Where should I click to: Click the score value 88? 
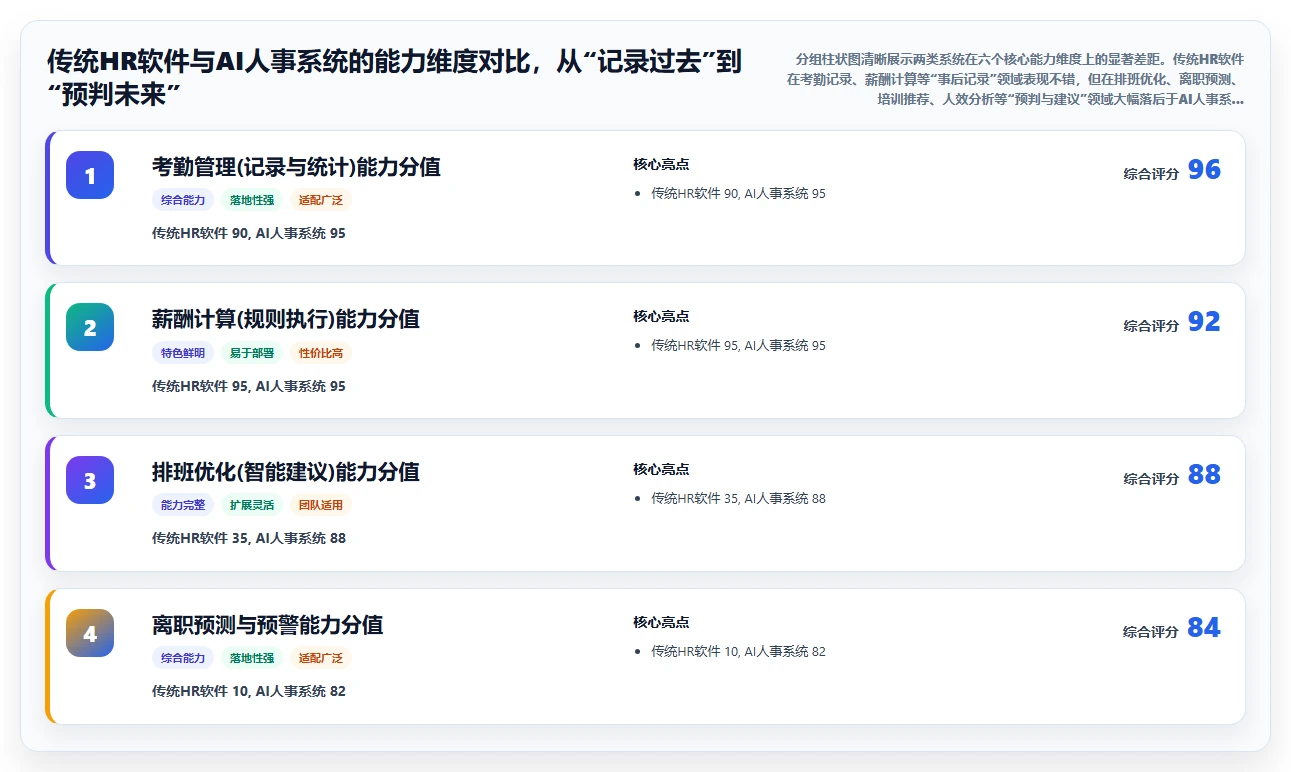click(x=1204, y=475)
